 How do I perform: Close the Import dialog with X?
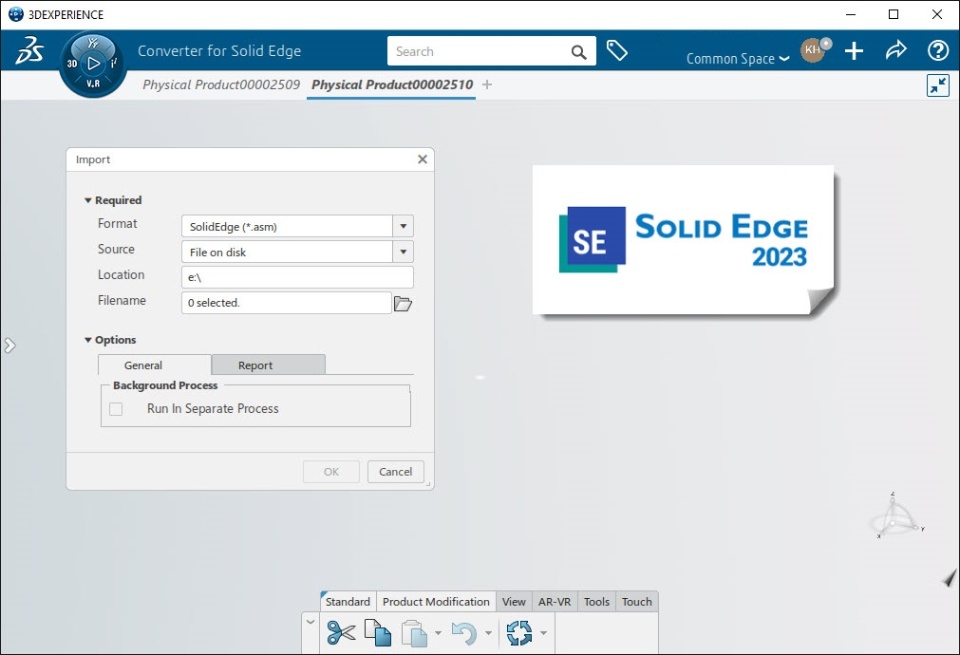coord(422,159)
